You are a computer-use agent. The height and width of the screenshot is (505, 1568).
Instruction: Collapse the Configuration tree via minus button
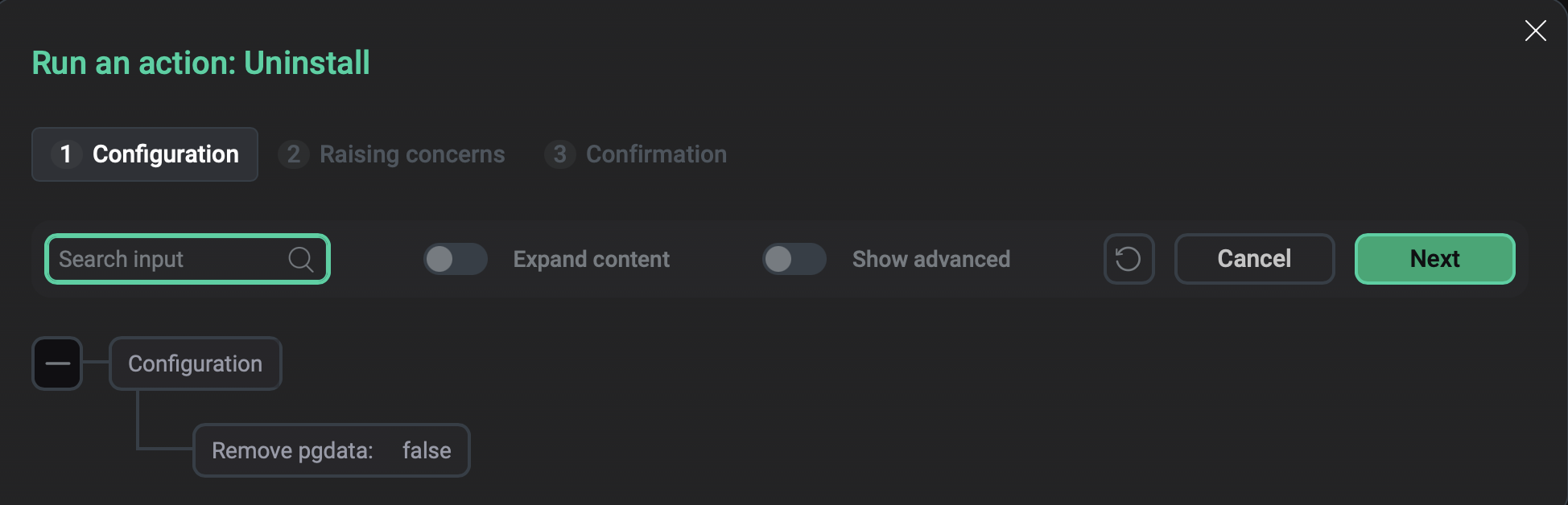[x=56, y=363]
